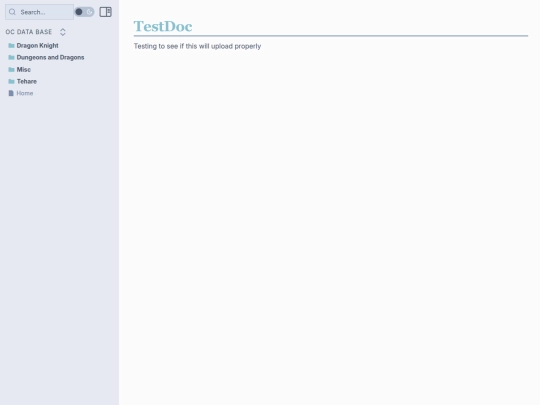Click the Dungeons and Dragons folder icon

pyautogui.click(x=11, y=58)
